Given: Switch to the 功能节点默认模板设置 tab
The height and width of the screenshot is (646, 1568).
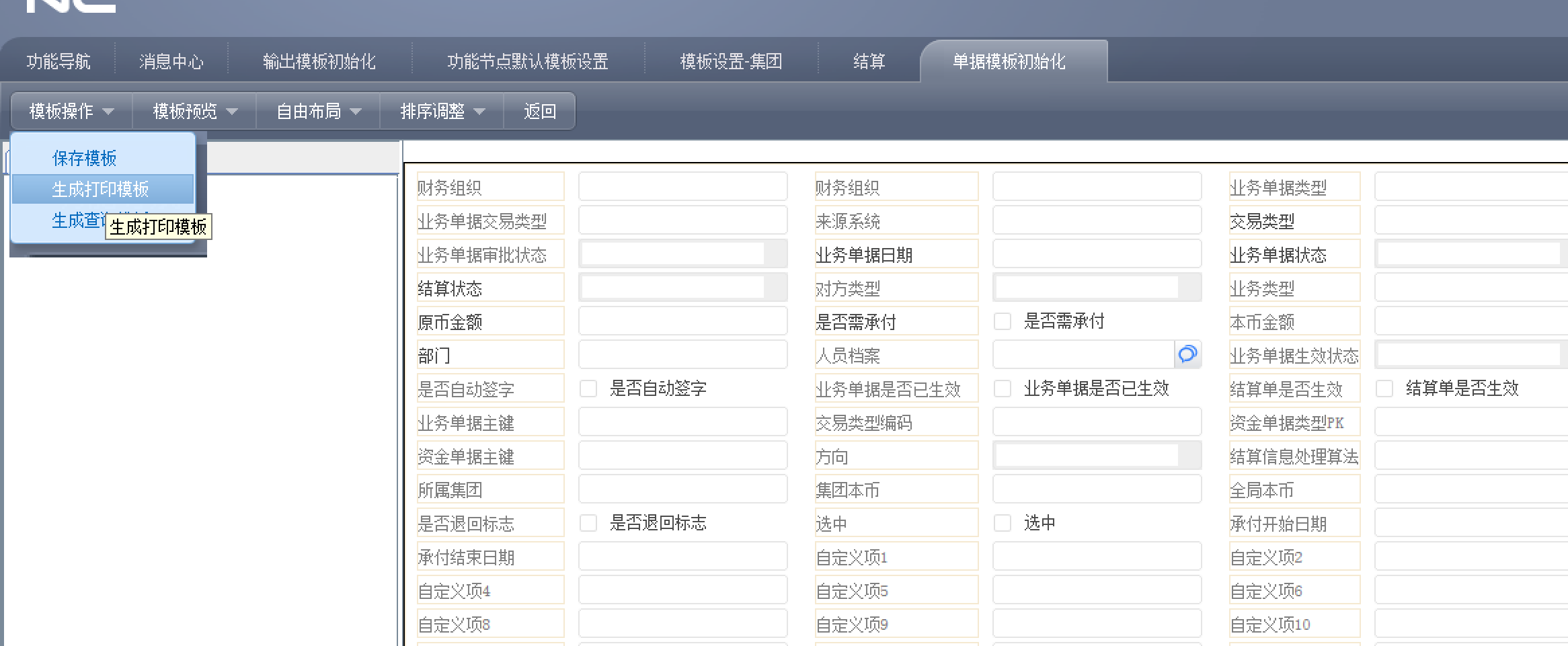Looking at the screenshot, I should [528, 62].
